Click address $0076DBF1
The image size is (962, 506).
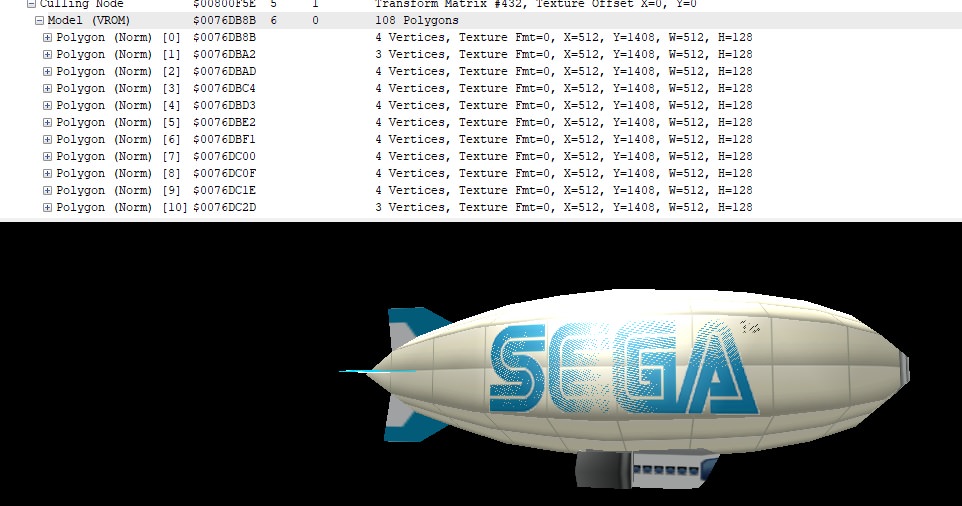225,140
